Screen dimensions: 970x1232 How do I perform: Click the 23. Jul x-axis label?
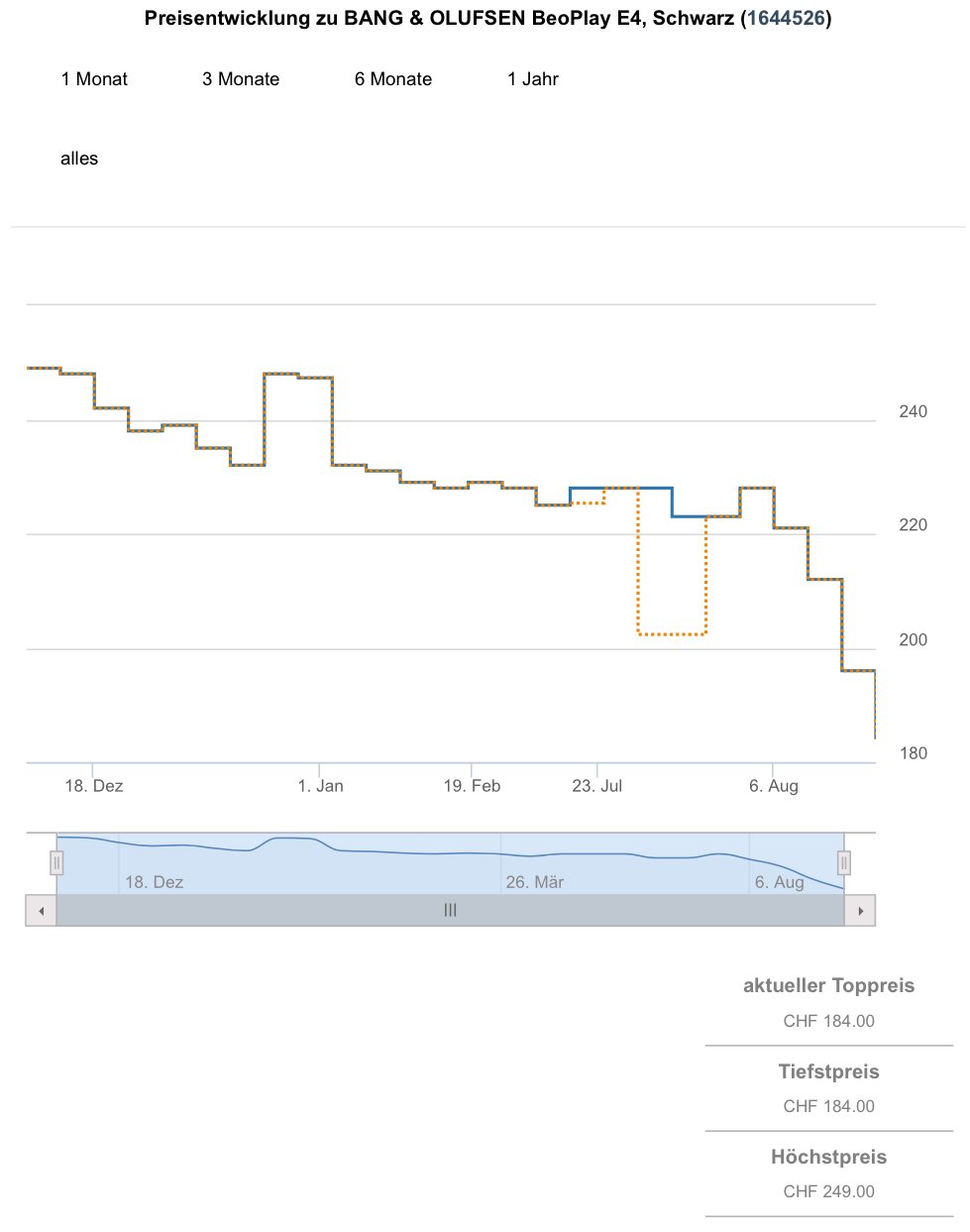(597, 786)
